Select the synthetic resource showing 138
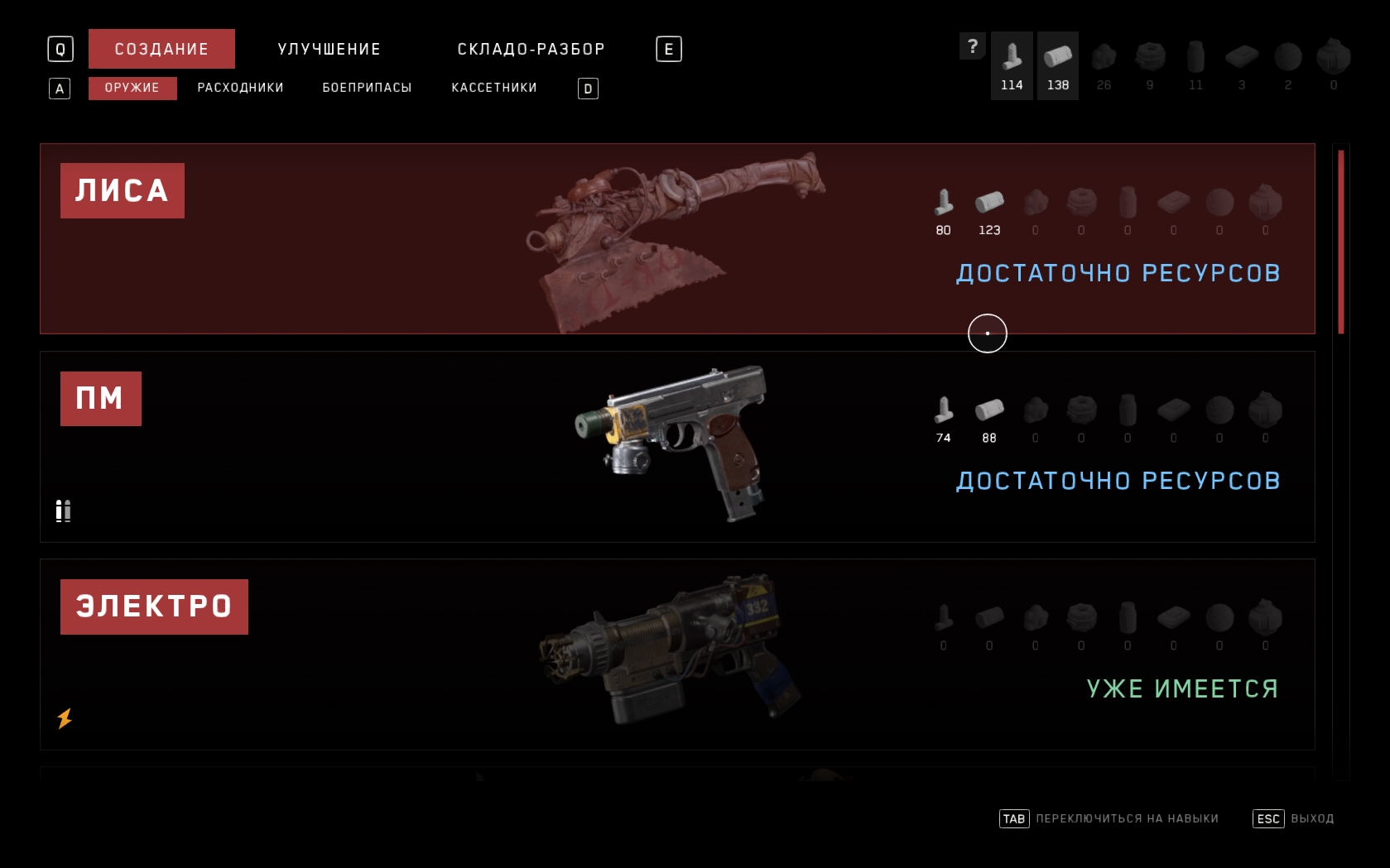 pos(1058,65)
